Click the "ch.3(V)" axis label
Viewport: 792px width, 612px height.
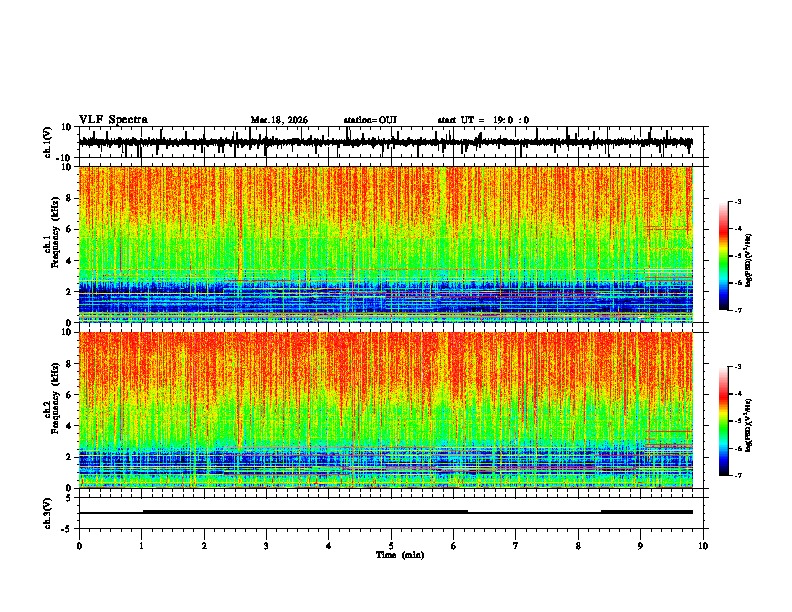point(48,514)
